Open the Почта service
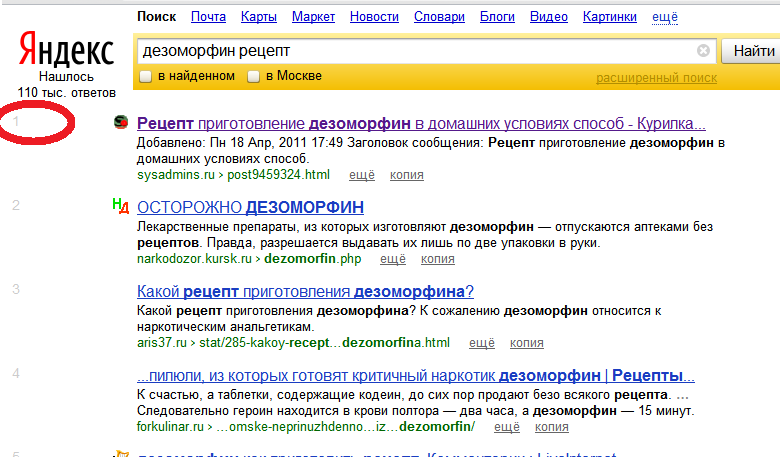780x457 pixels. (208, 17)
